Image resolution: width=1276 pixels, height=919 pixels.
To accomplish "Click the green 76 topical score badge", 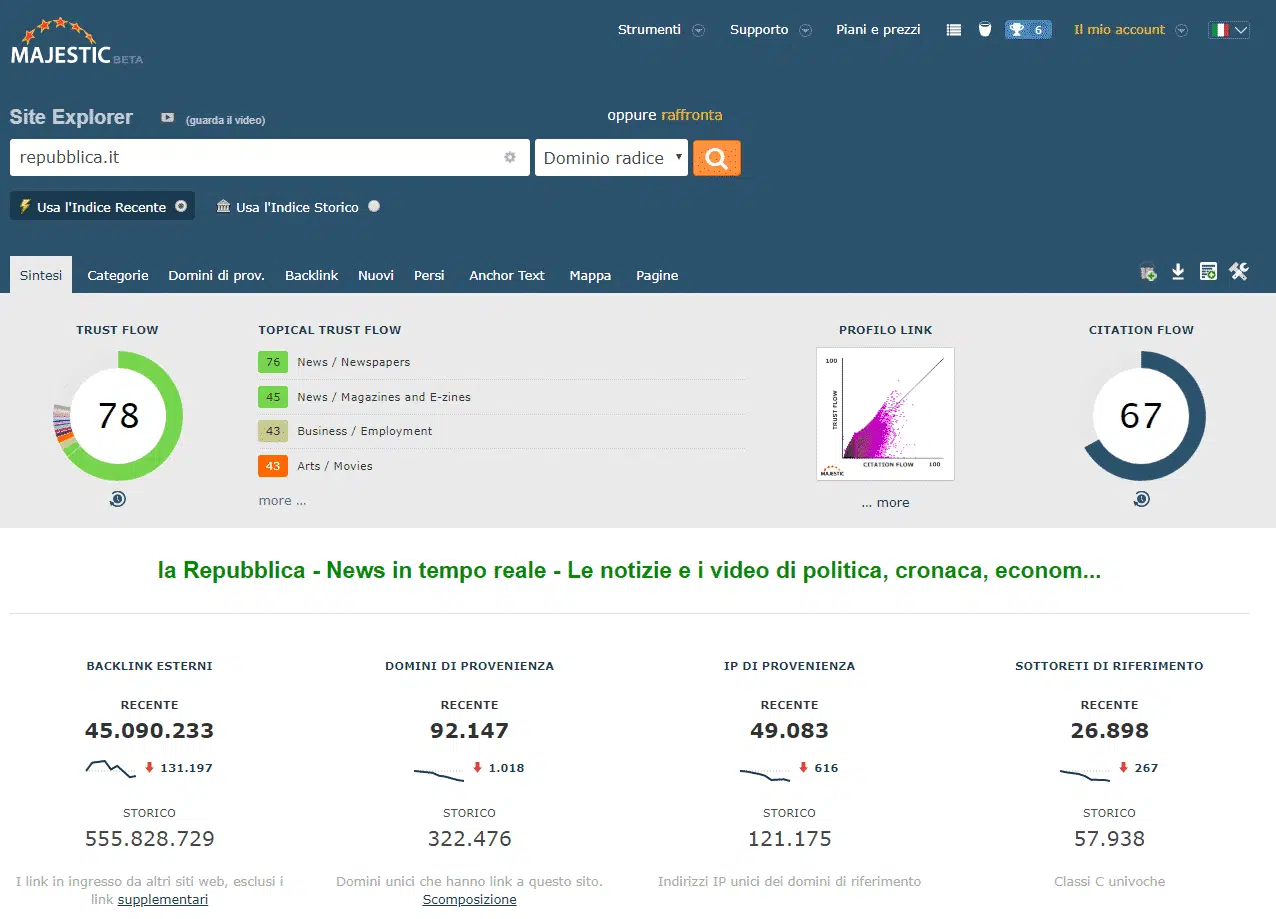I will pos(273,362).
